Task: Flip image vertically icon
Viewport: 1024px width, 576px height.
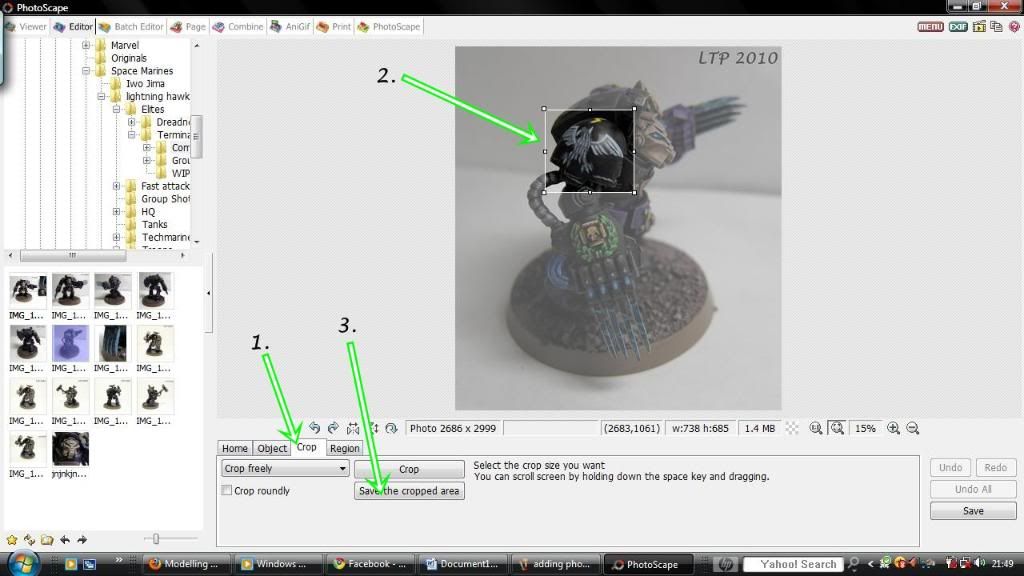Action: click(x=374, y=428)
